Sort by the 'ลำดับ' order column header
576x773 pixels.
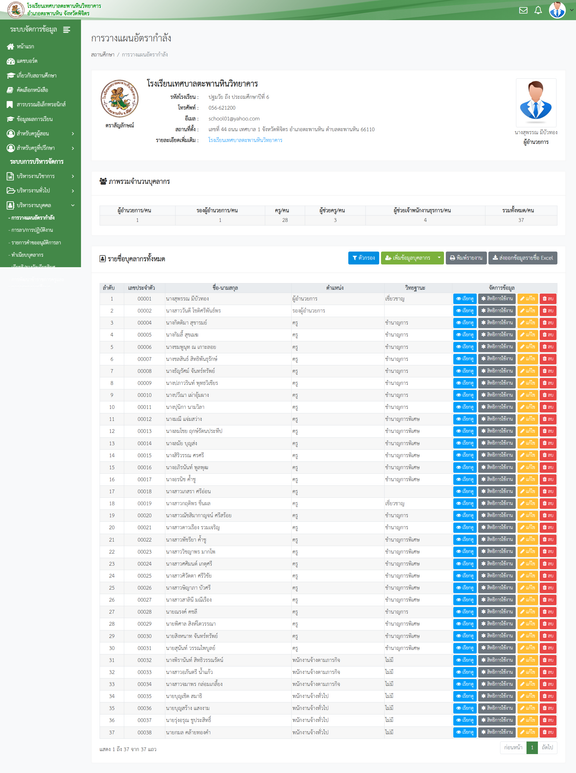(111, 287)
